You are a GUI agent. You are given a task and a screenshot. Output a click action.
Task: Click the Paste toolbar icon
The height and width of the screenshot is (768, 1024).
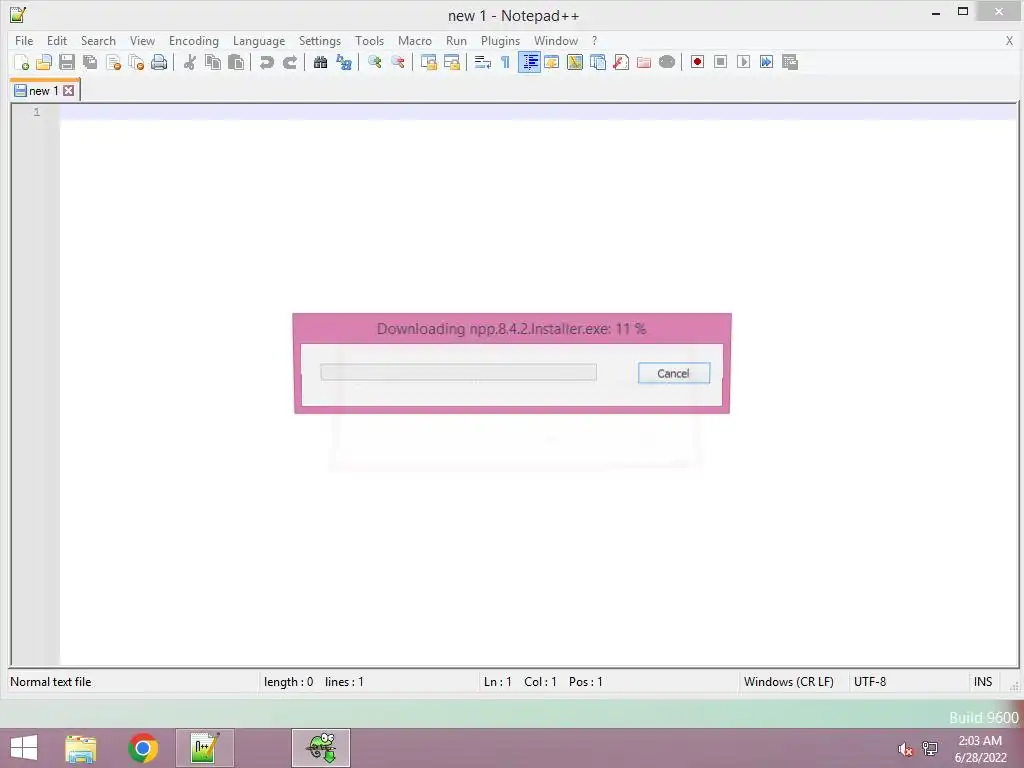click(x=236, y=62)
